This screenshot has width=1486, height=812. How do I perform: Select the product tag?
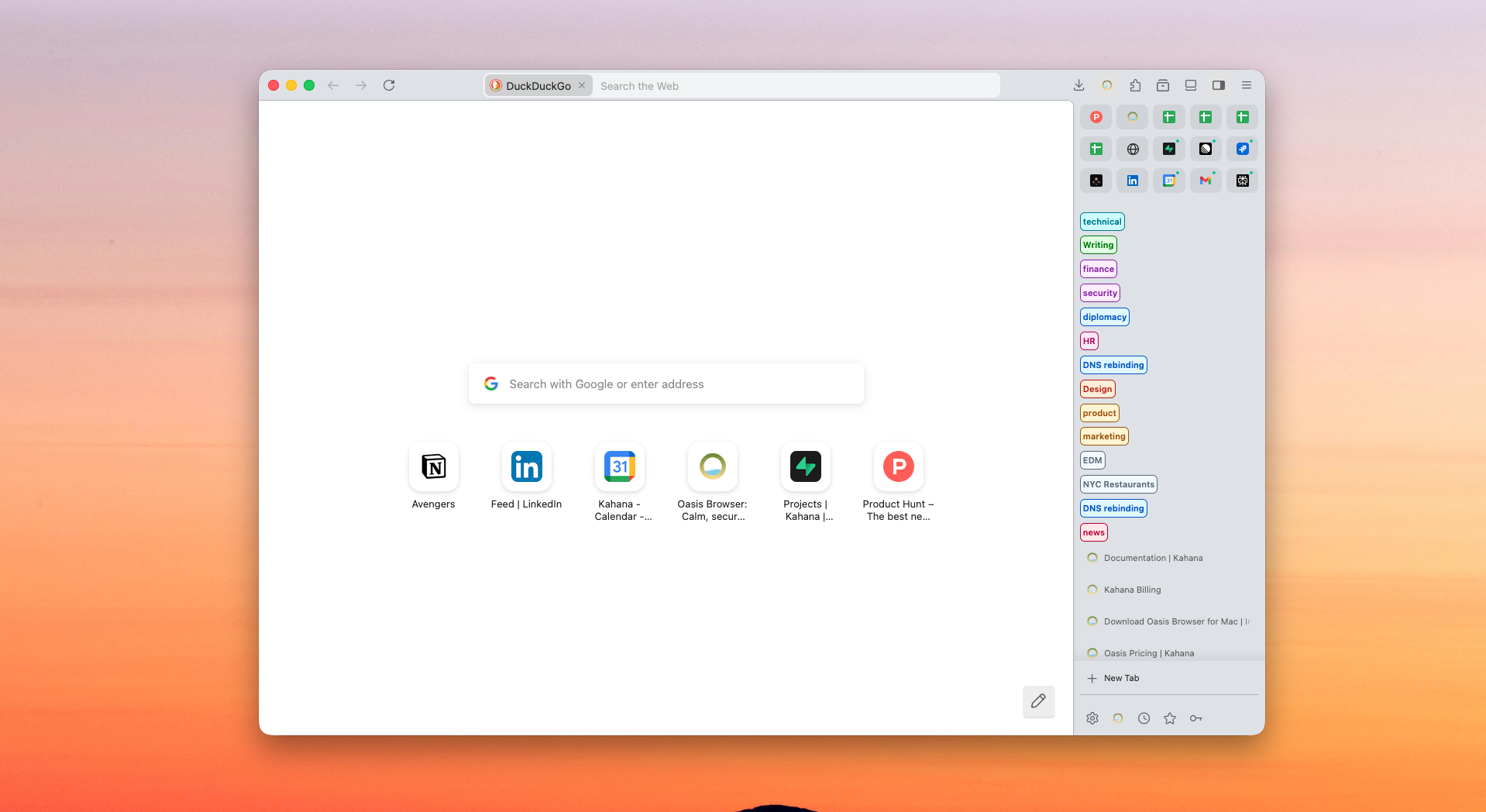pos(1099,413)
